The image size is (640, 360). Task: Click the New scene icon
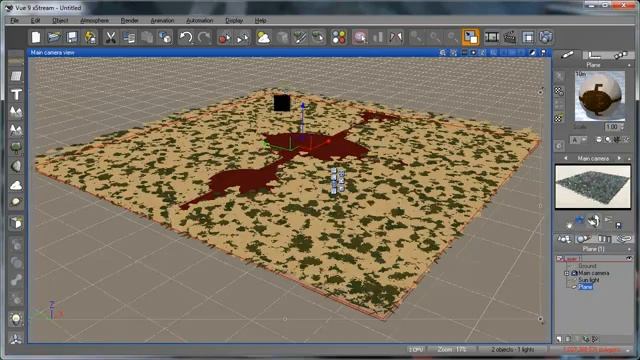pos(36,38)
